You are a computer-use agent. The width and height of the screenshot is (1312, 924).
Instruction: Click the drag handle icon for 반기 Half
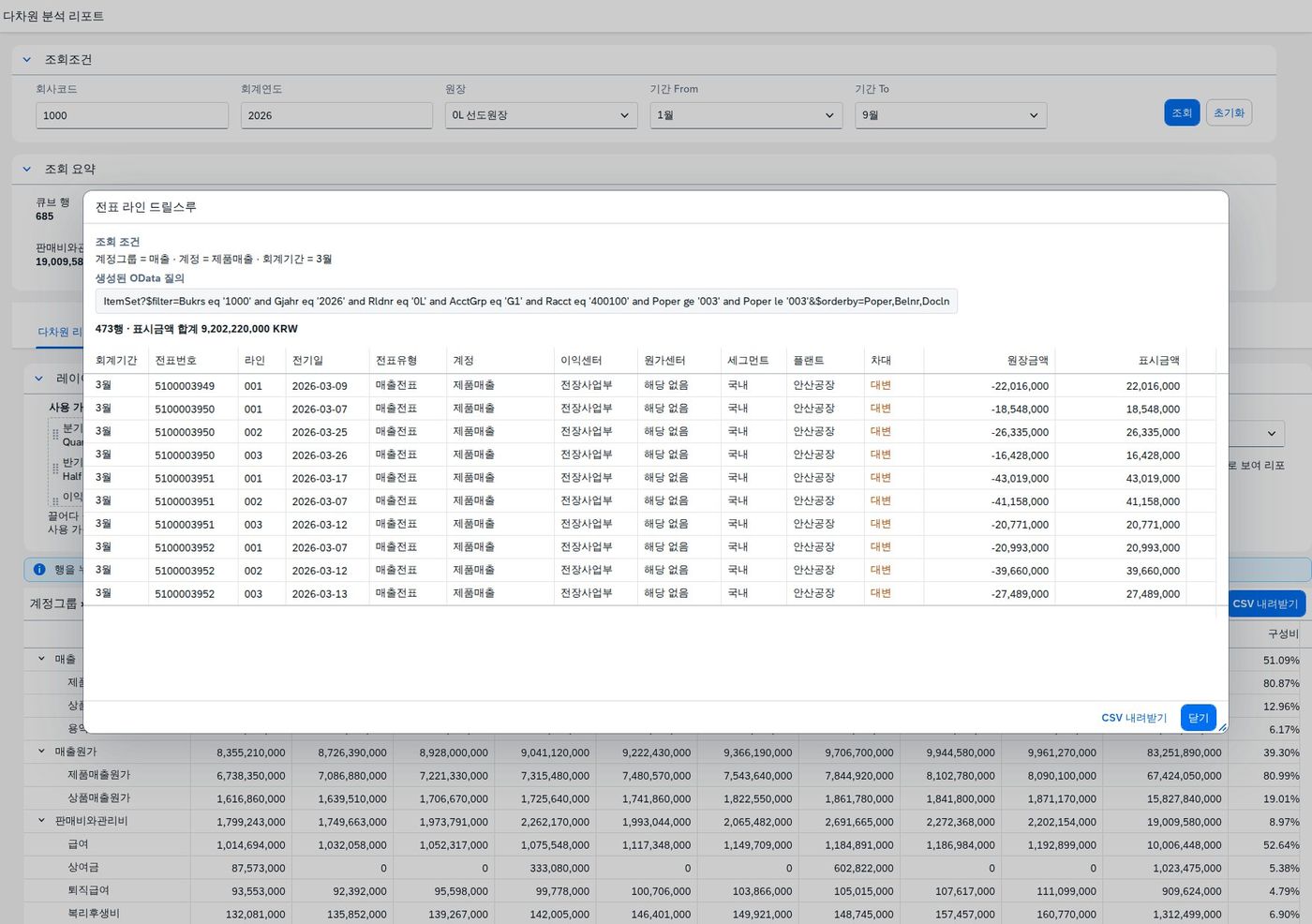click(x=55, y=469)
